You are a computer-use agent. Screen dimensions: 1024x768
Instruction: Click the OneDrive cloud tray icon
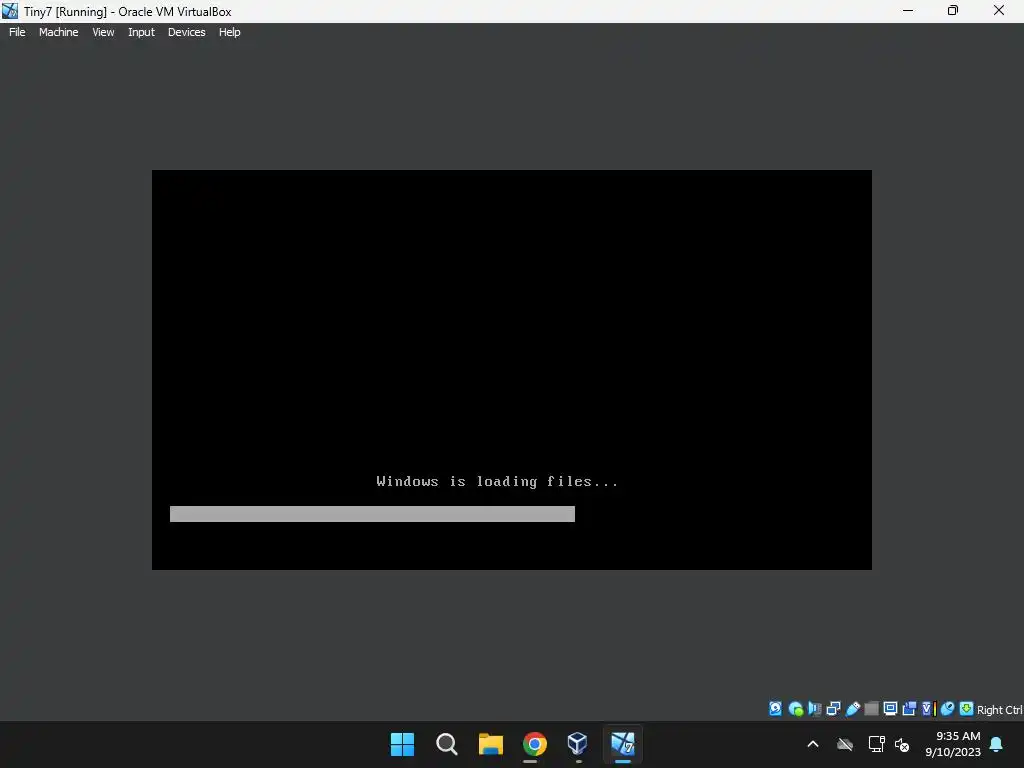845,744
